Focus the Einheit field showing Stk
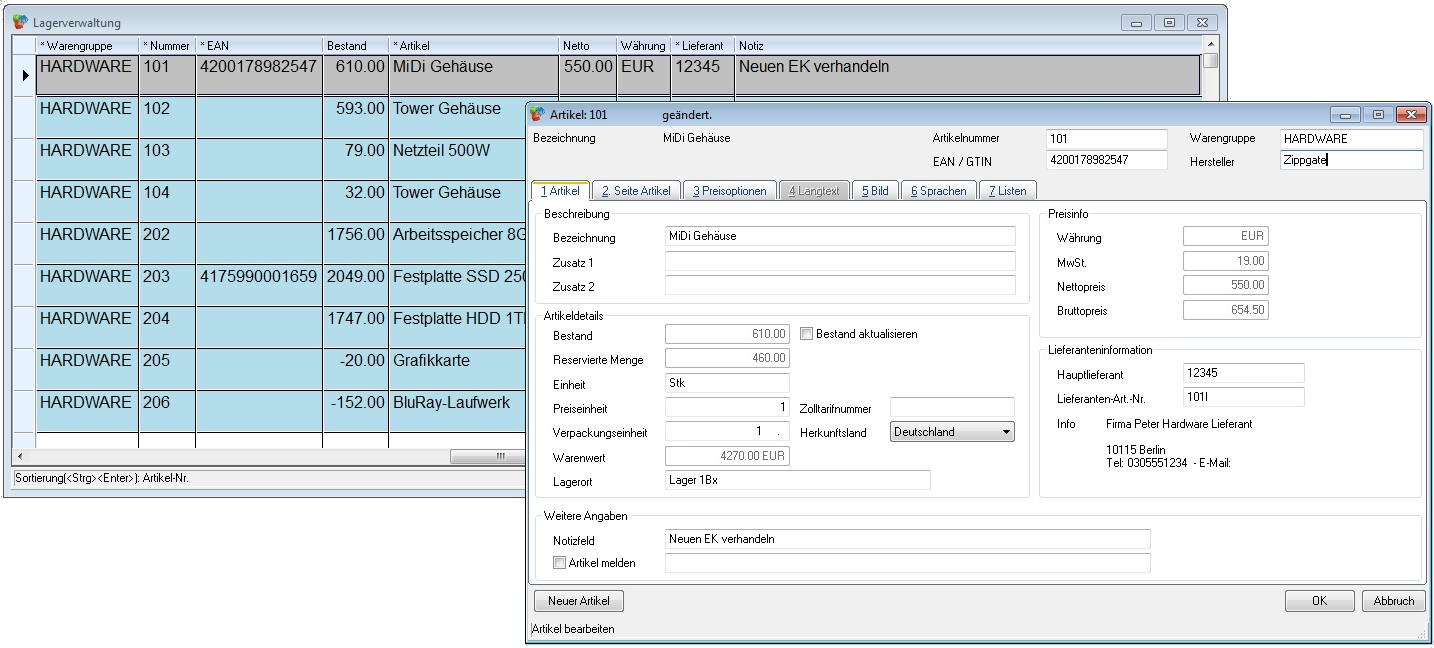The width and height of the screenshot is (1434, 648). point(727,383)
